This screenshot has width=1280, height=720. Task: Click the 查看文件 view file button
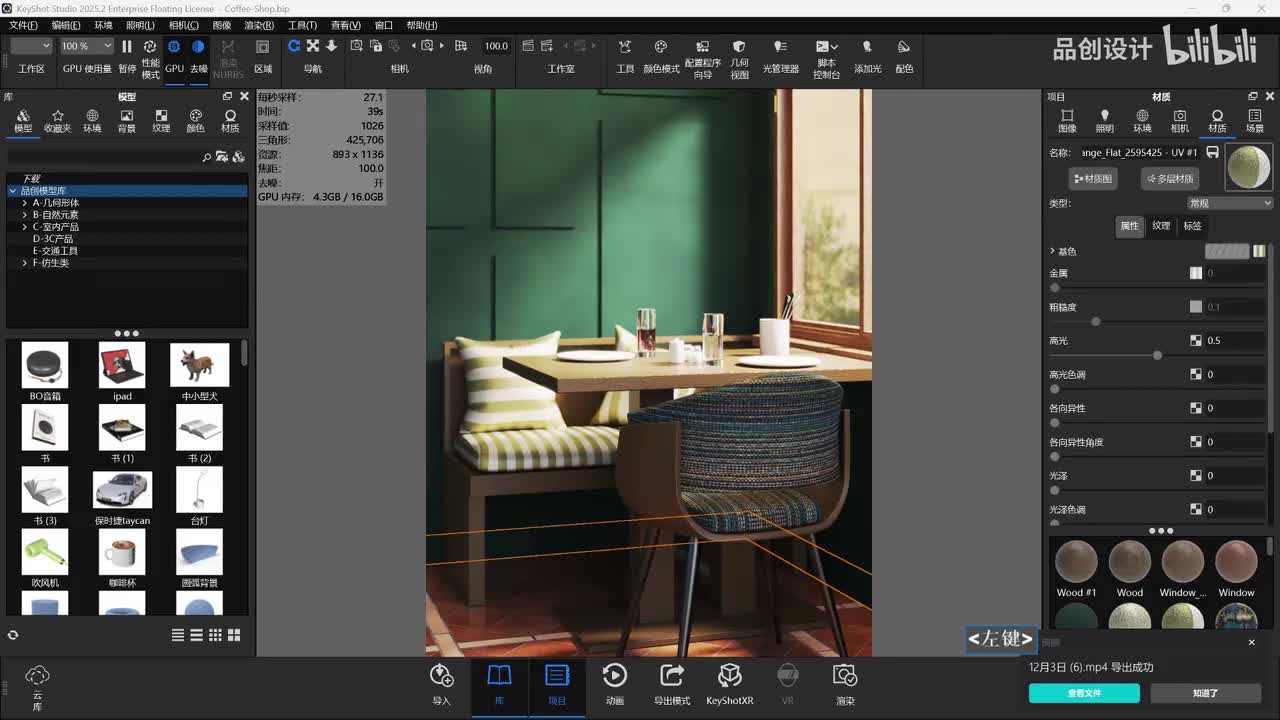[x=1084, y=693]
